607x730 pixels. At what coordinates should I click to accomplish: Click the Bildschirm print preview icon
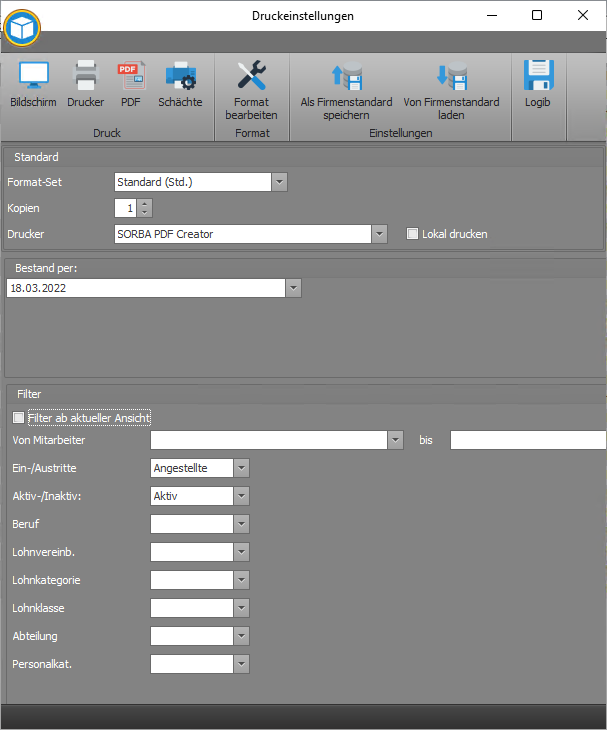tap(33, 78)
